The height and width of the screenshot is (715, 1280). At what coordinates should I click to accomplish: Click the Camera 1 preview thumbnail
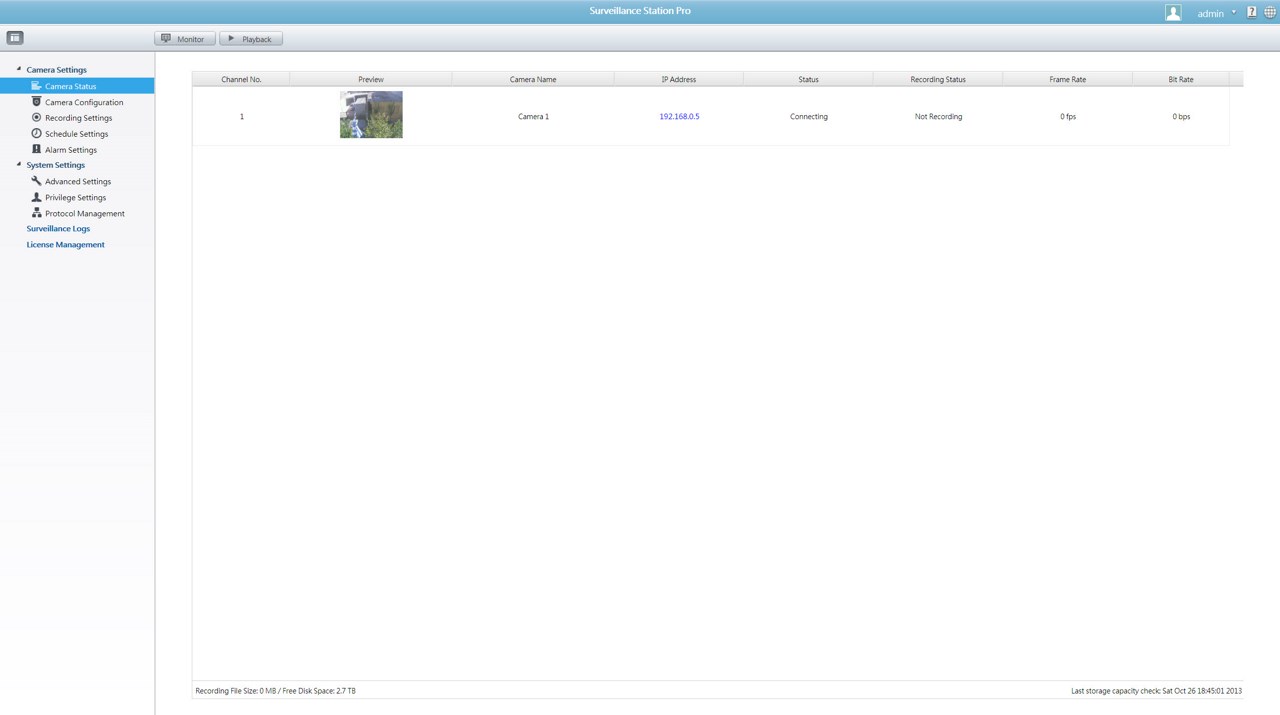pyautogui.click(x=371, y=114)
